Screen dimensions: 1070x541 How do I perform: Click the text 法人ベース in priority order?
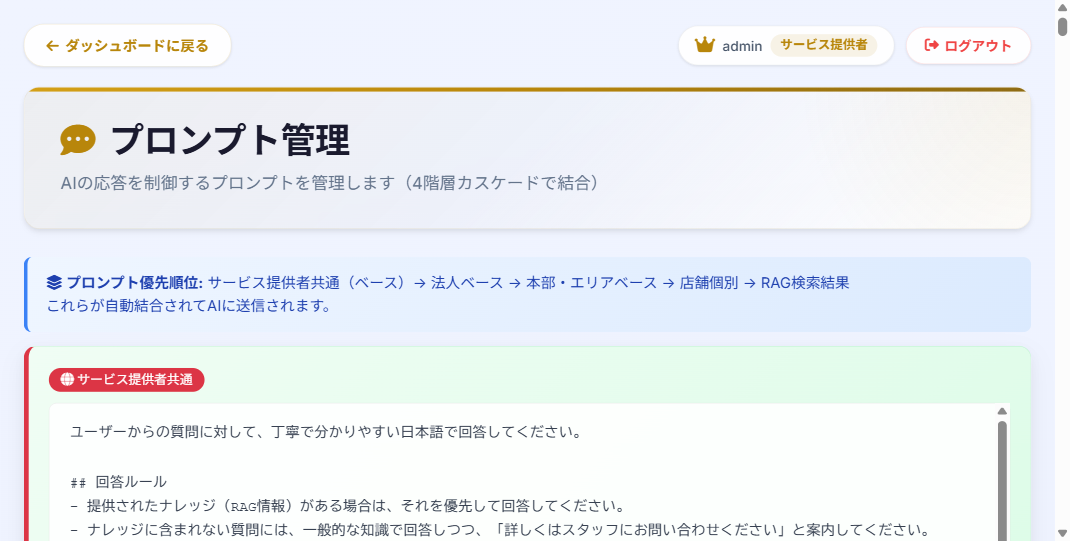(467, 282)
